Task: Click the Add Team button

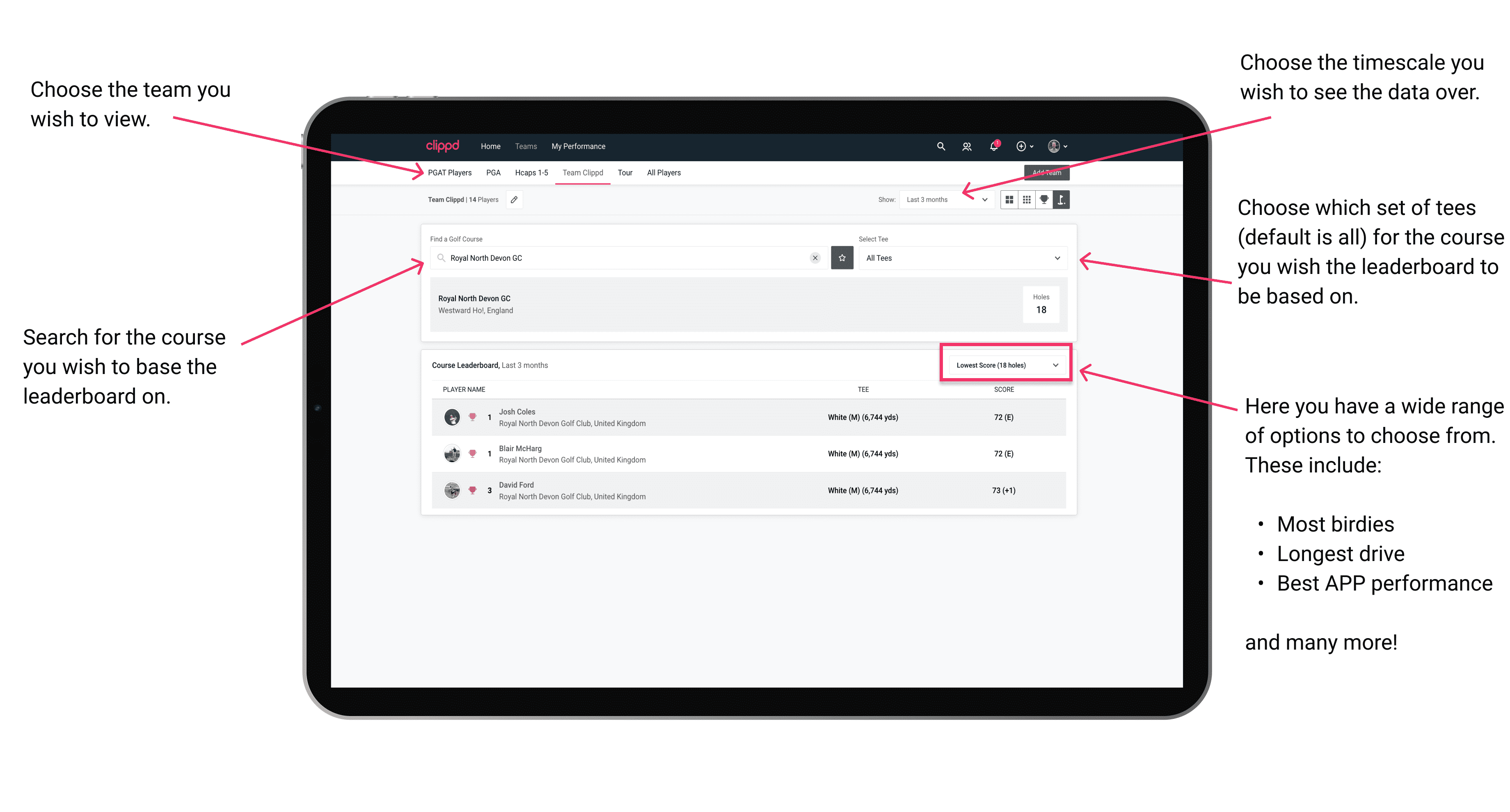Action: (x=1043, y=171)
